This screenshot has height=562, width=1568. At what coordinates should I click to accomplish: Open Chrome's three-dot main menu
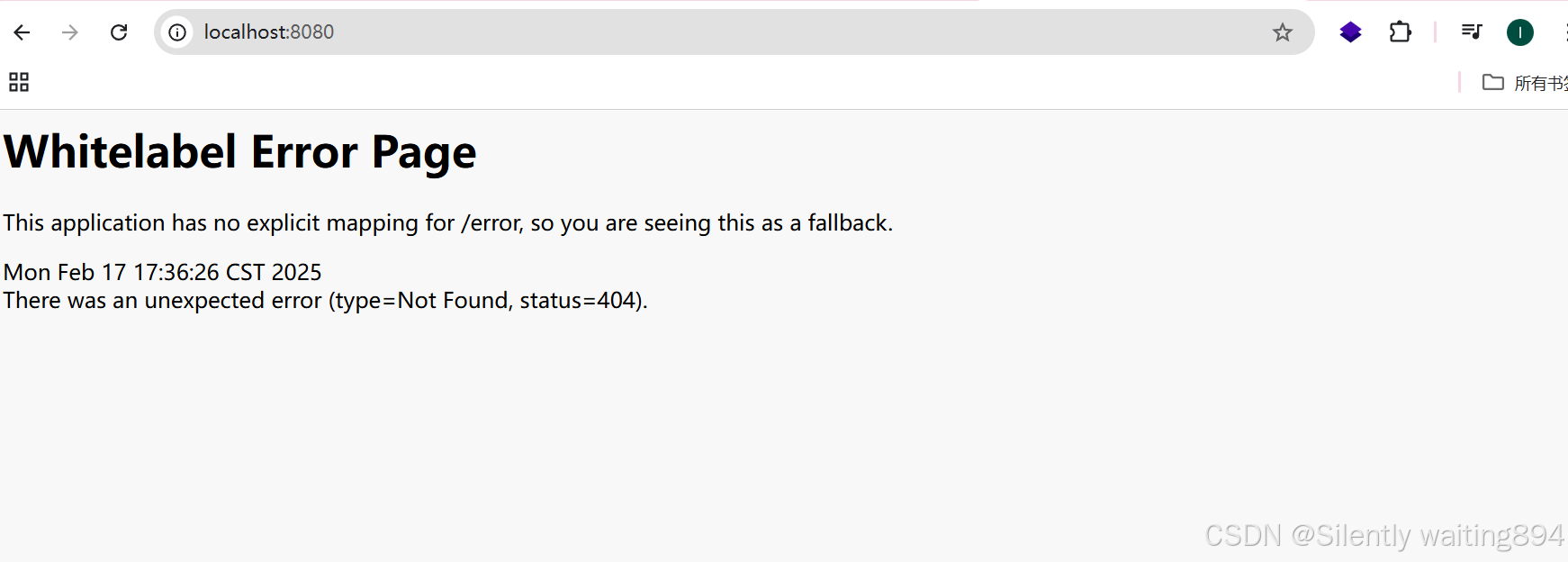pos(1566,32)
